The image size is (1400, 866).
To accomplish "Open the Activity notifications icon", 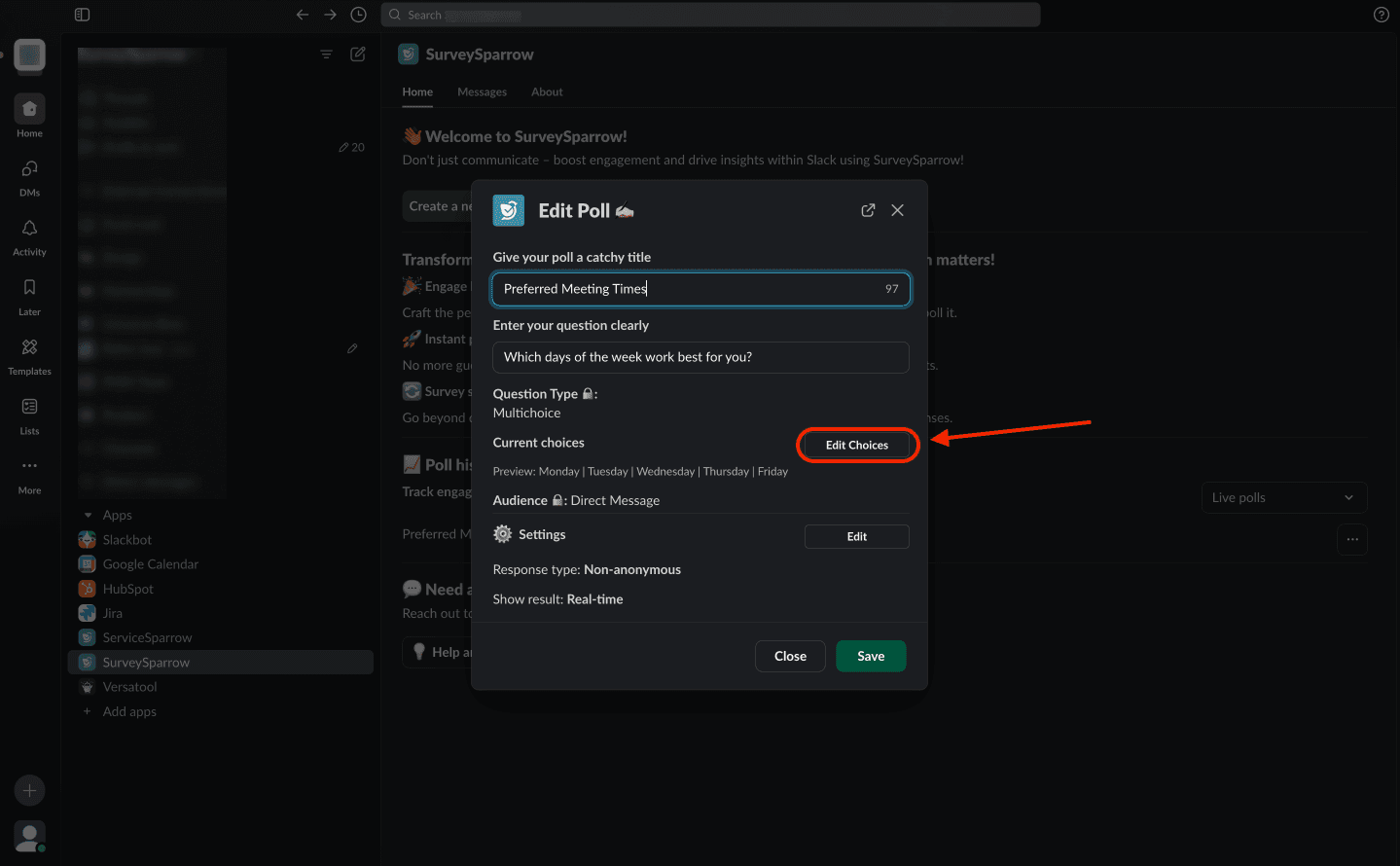I will tap(29, 236).
